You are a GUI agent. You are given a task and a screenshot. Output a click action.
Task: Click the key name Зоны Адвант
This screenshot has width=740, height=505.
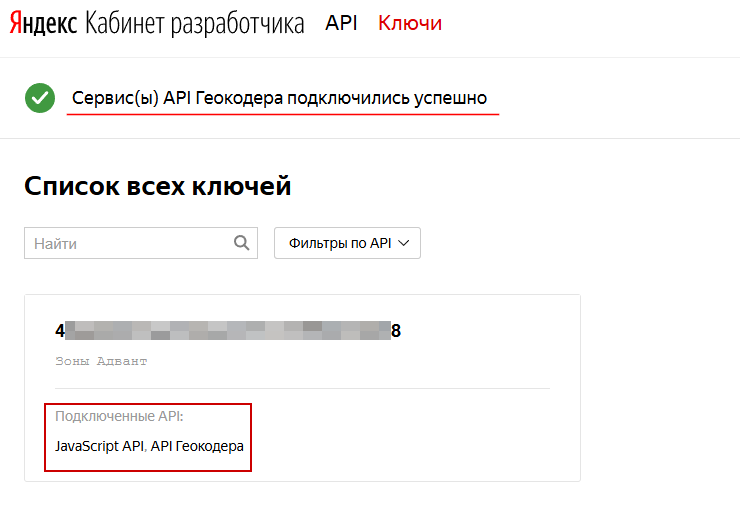pyautogui.click(x=101, y=361)
